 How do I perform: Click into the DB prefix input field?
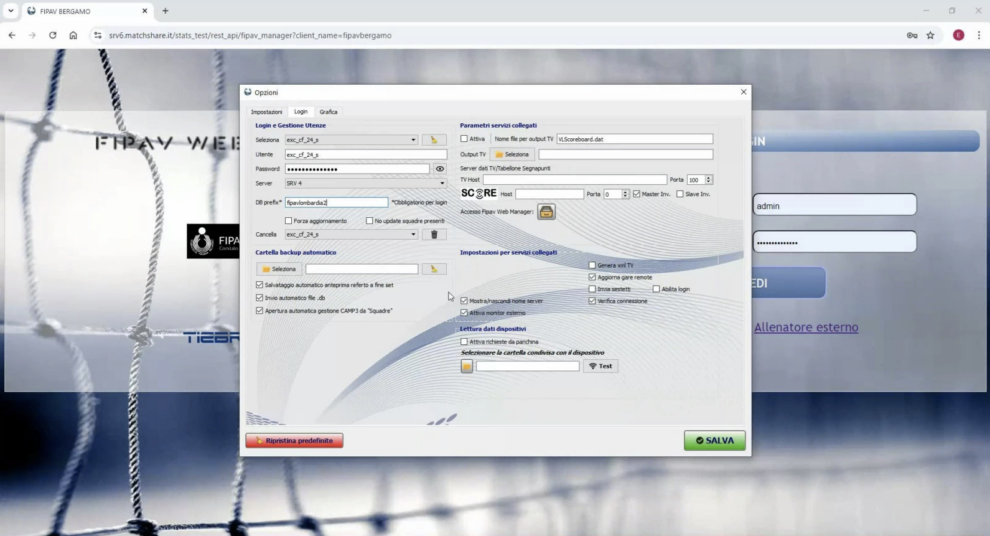(x=336, y=203)
